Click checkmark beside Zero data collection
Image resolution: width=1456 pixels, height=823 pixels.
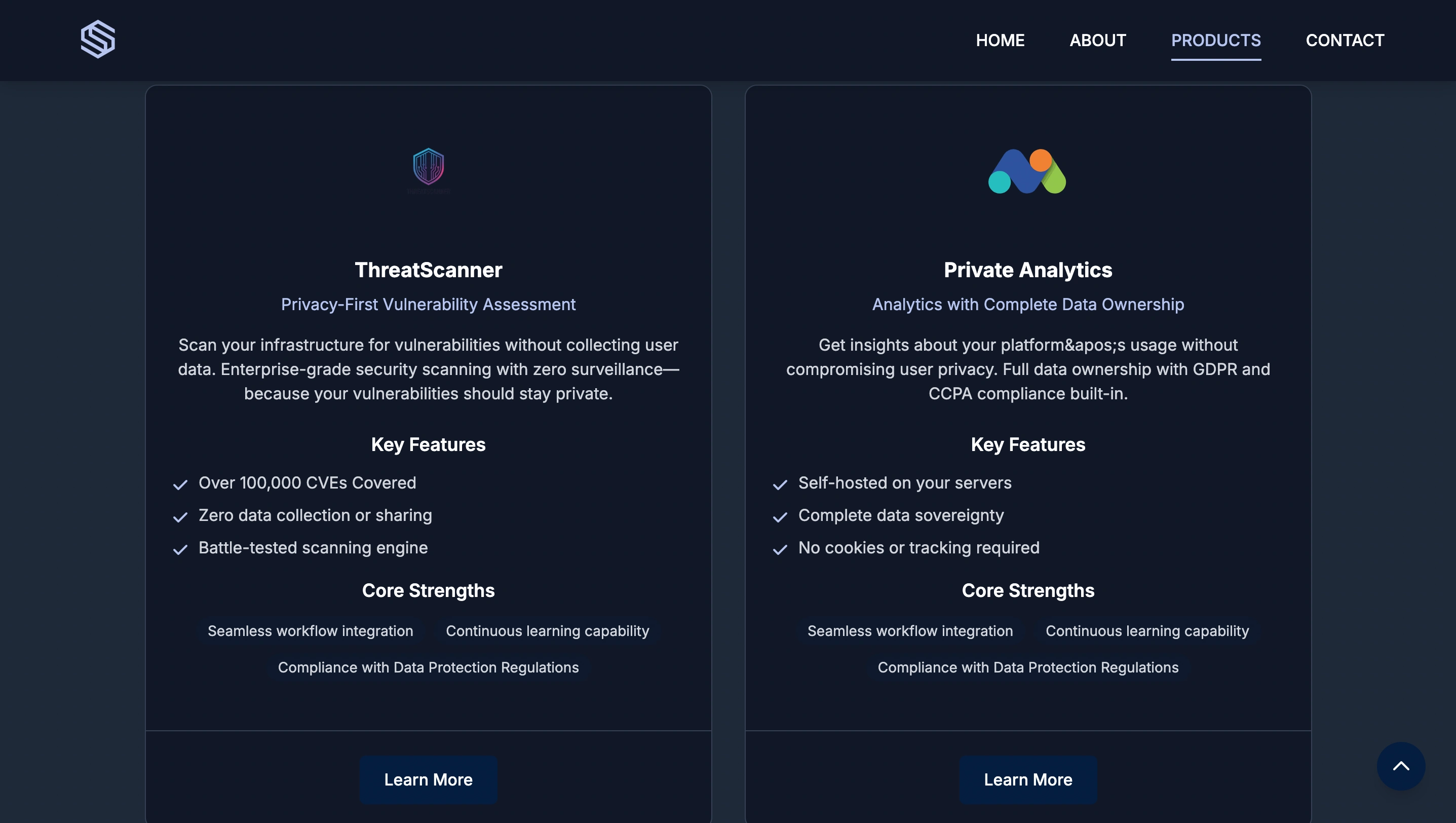click(x=180, y=516)
